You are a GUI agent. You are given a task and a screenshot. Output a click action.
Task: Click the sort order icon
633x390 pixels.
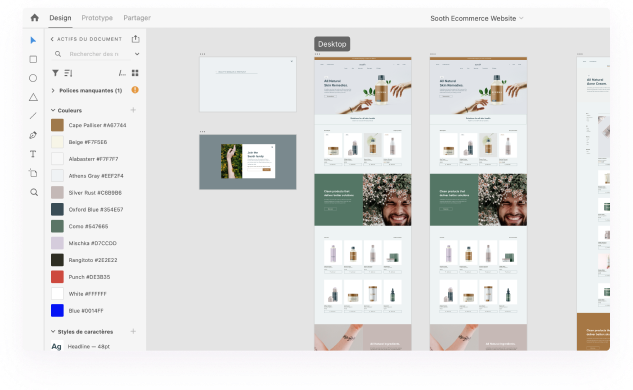click(68, 73)
